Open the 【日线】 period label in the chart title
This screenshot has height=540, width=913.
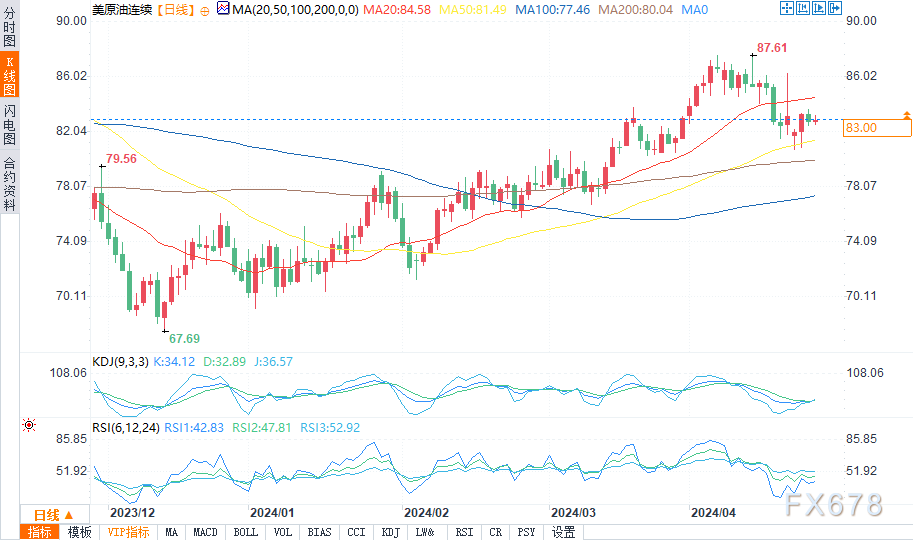point(175,10)
